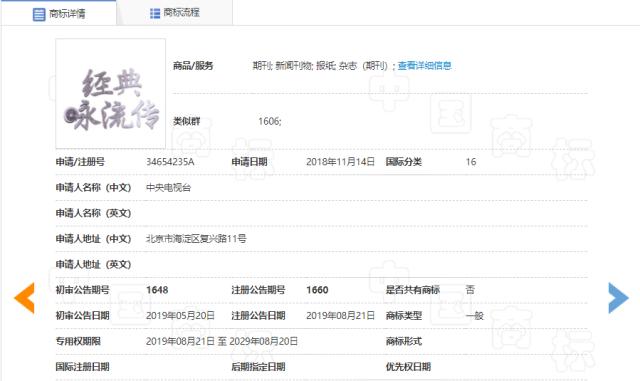
Task: Switch to the 商标流程 tab
Action: [x=175, y=13]
